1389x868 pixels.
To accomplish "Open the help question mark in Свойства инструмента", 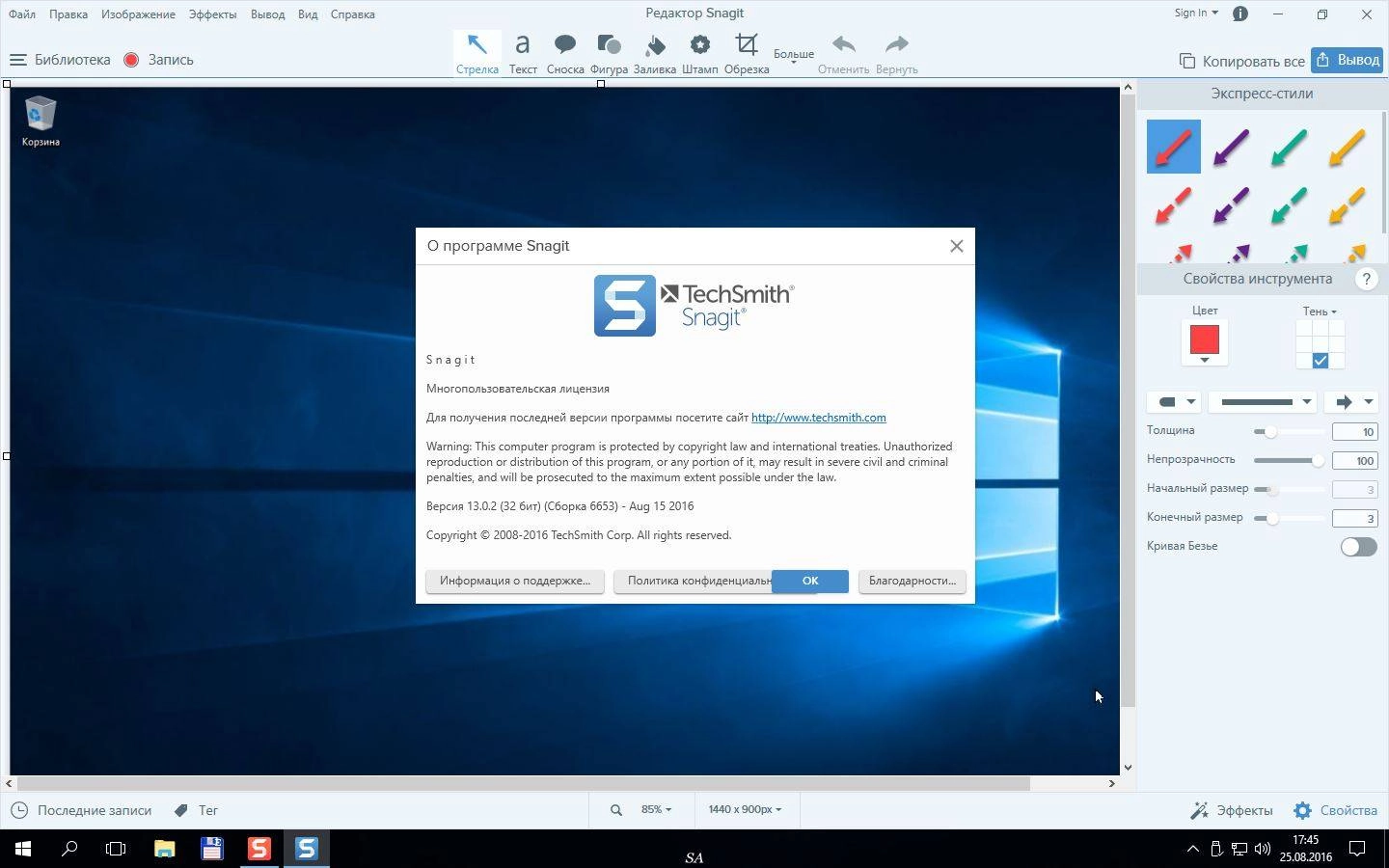I will (1366, 280).
